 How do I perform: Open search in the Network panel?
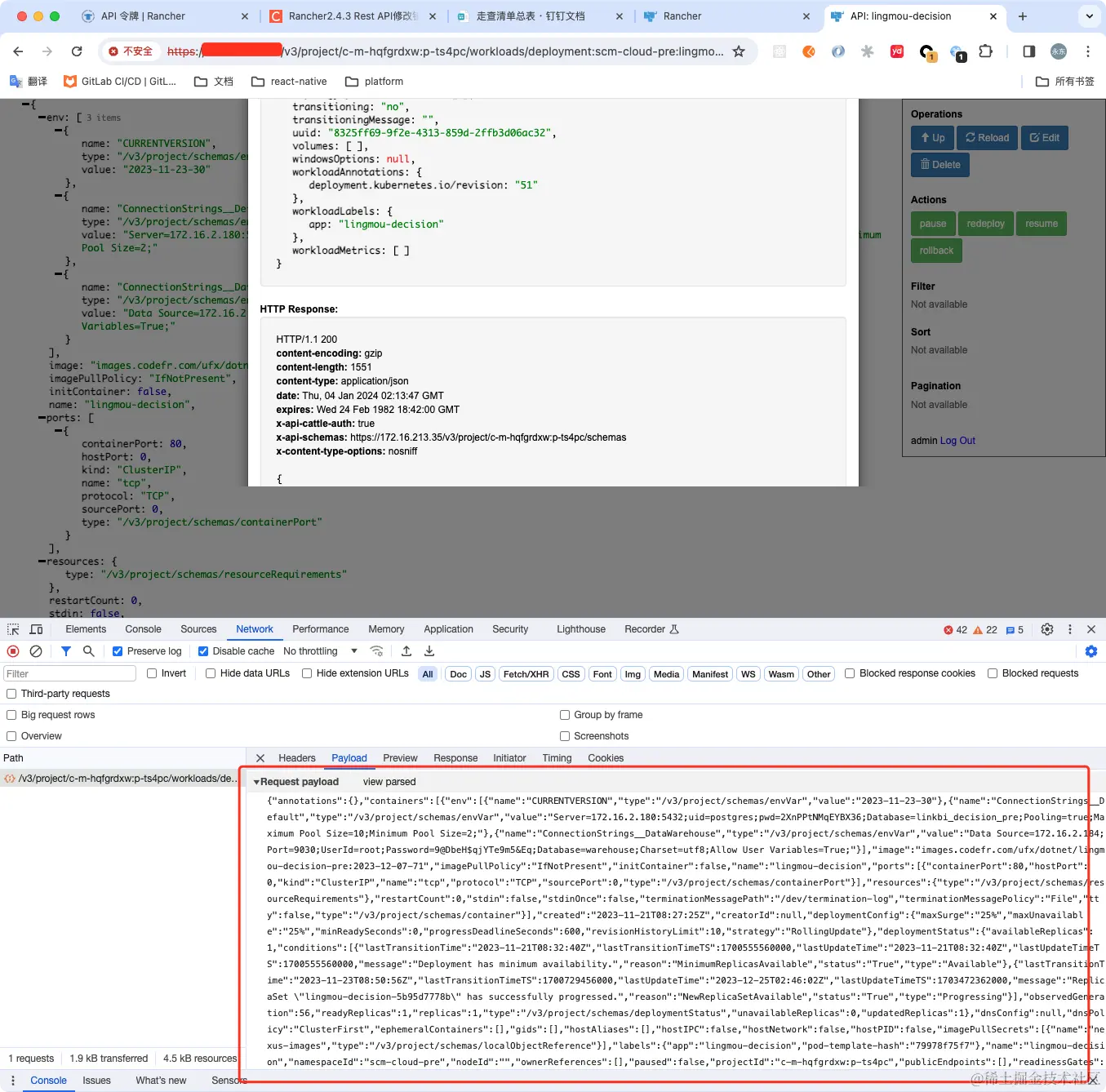[x=89, y=651]
